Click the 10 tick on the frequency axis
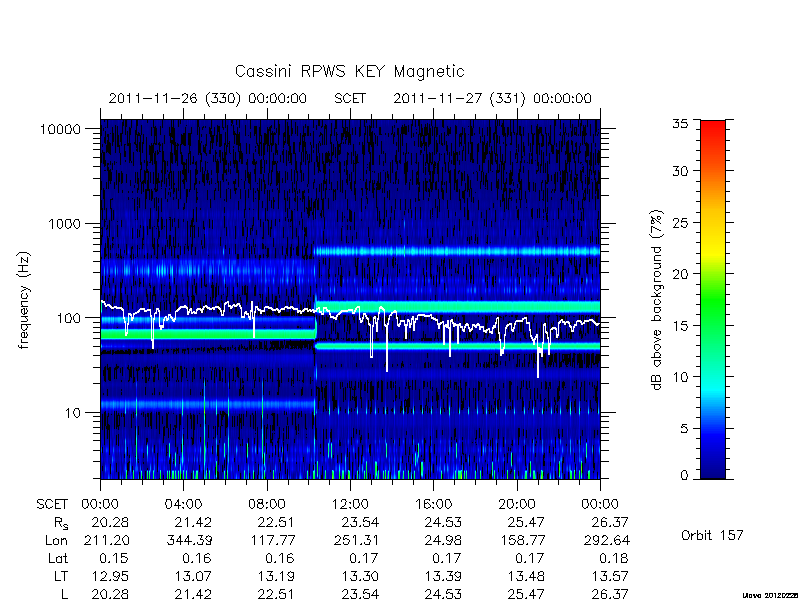800x600 pixels. tap(73, 413)
